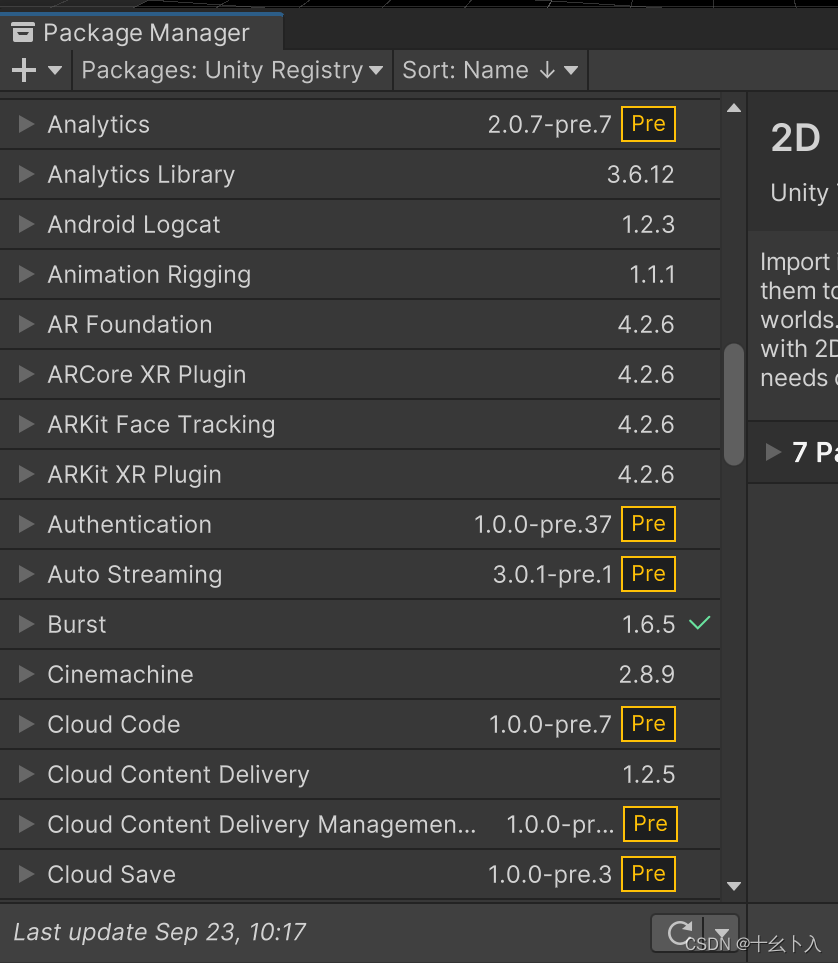Click Pre badge on Cloud Content Delivery Management
Image resolution: width=838 pixels, height=963 pixels.
pyautogui.click(x=650, y=824)
